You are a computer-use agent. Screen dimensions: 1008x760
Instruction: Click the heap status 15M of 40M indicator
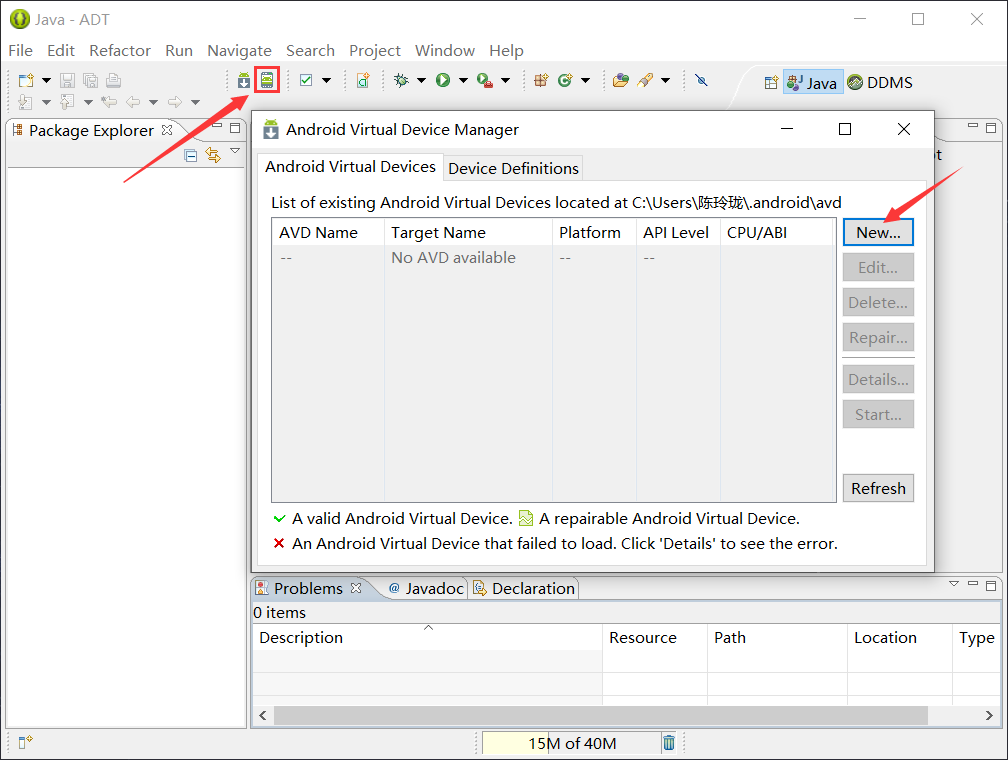click(x=572, y=743)
